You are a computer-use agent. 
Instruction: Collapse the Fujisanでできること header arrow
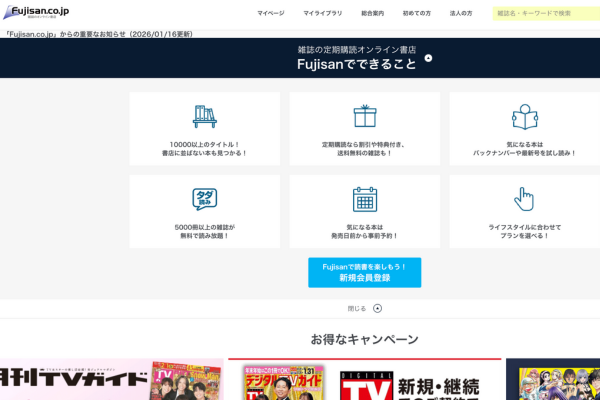(428, 58)
